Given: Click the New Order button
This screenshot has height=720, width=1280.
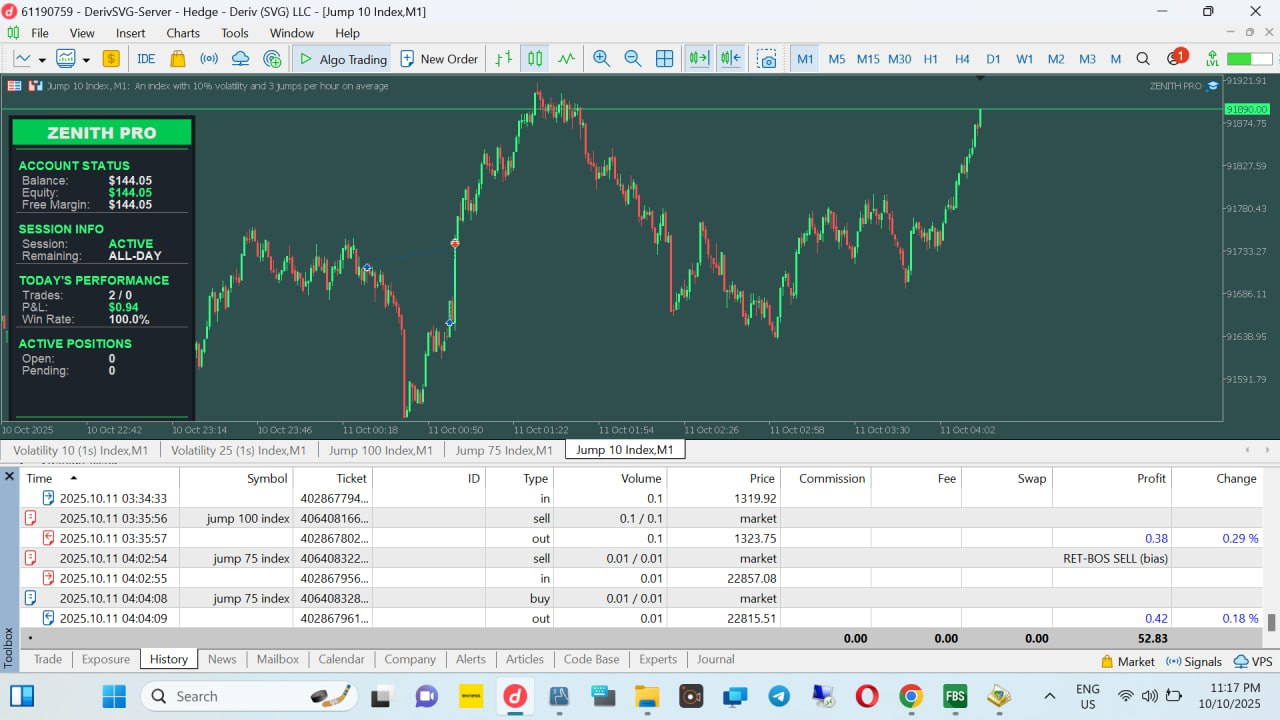Looking at the screenshot, I should coord(438,59).
